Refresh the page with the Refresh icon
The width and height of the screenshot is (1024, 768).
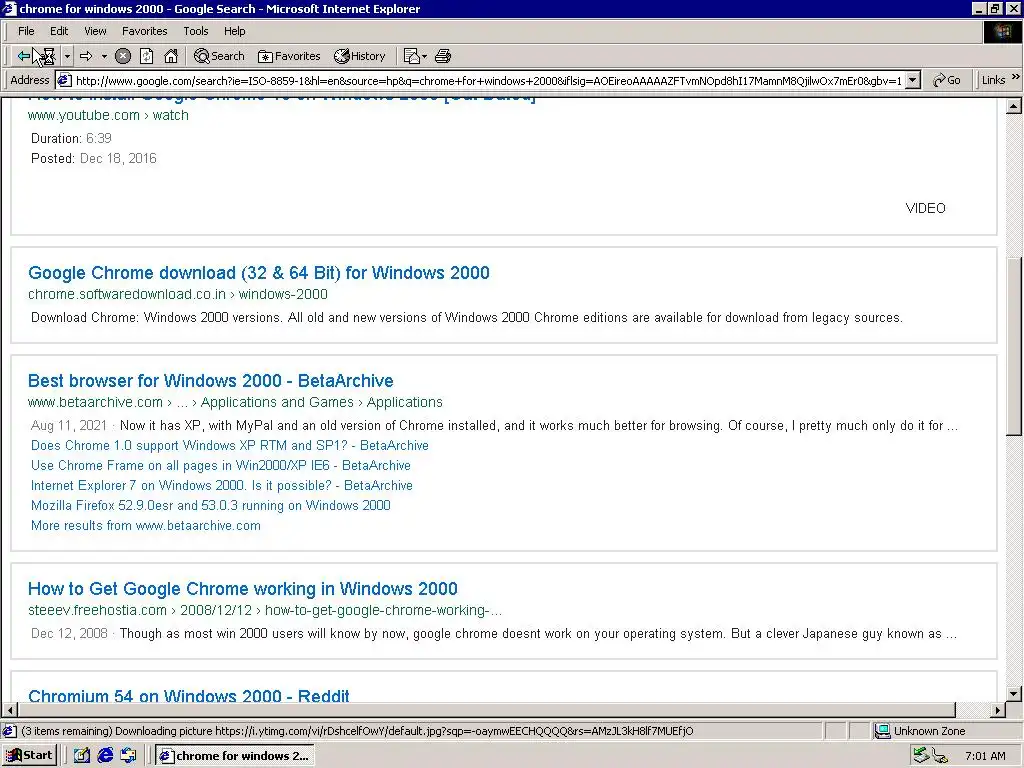pos(146,56)
